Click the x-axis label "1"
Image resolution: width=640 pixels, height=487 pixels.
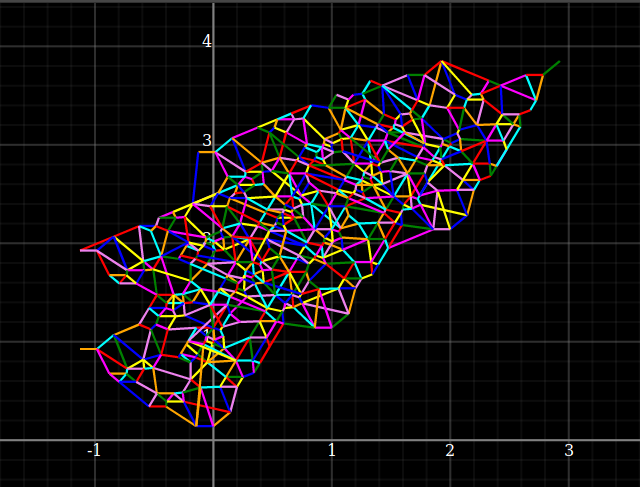click(x=332, y=451)
